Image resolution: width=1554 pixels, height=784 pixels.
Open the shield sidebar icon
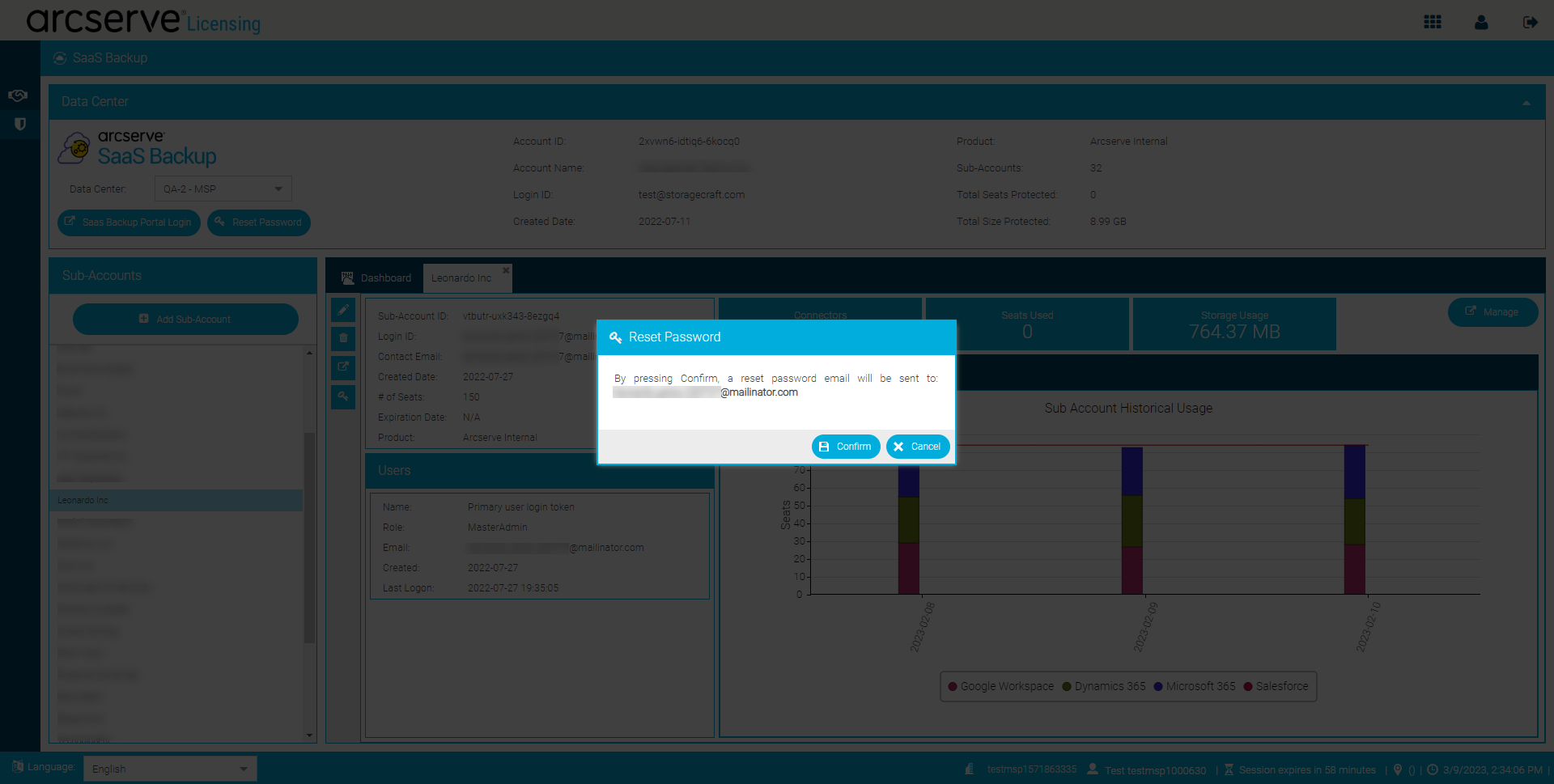click(20, 124)
